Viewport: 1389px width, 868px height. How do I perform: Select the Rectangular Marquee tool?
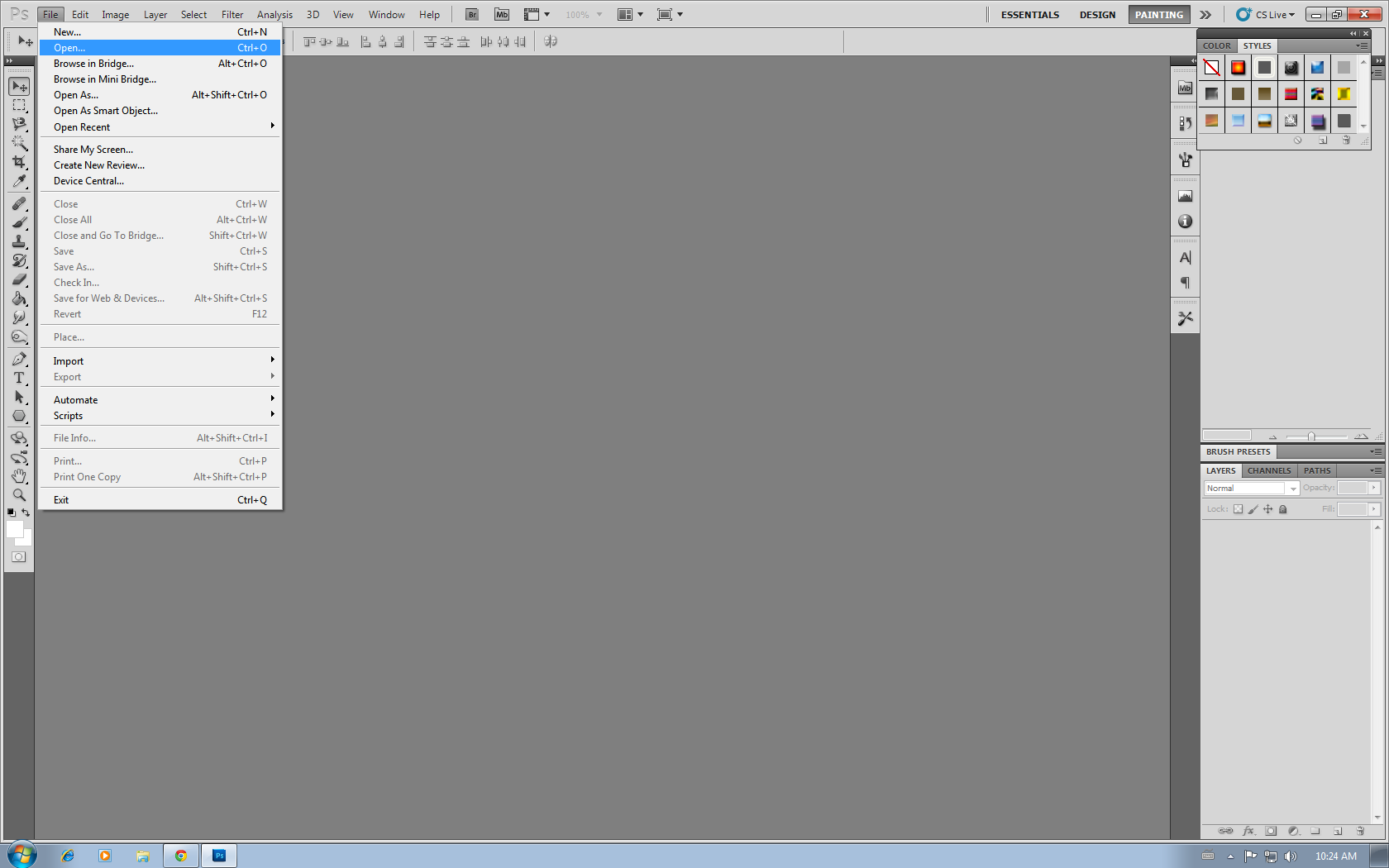(19, 105)
